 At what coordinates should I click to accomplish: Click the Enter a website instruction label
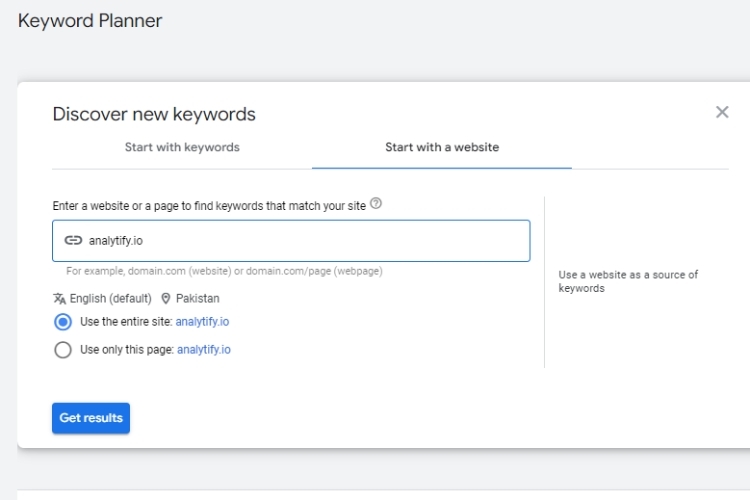click(x=209, y=206)
